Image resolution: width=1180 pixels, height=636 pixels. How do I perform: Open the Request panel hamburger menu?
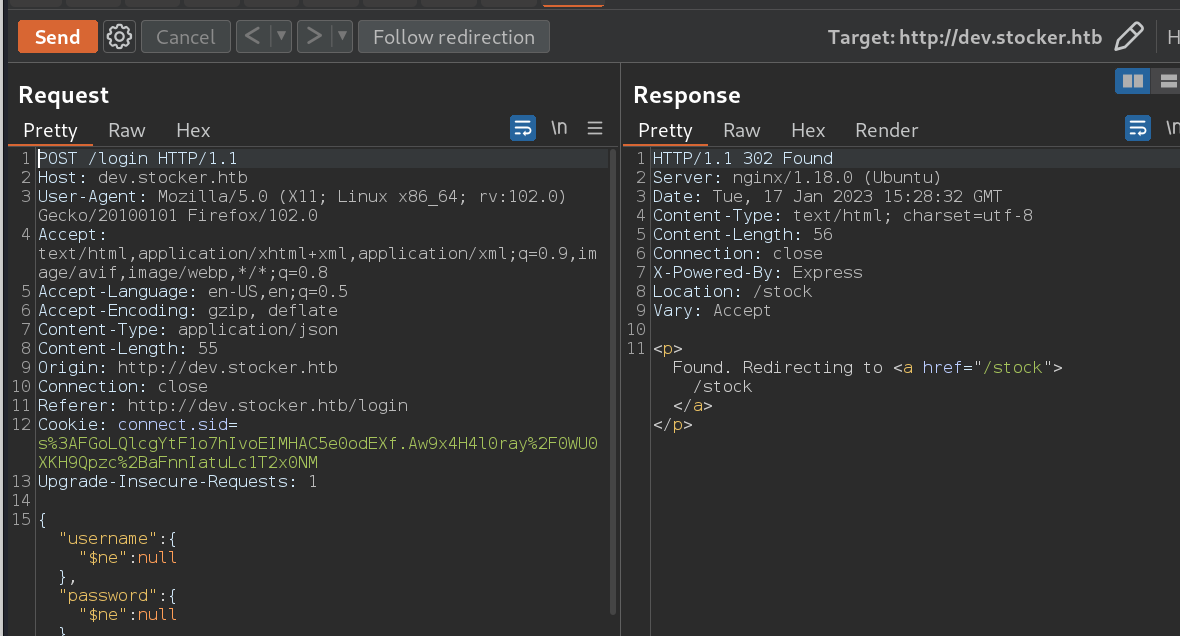595,128
